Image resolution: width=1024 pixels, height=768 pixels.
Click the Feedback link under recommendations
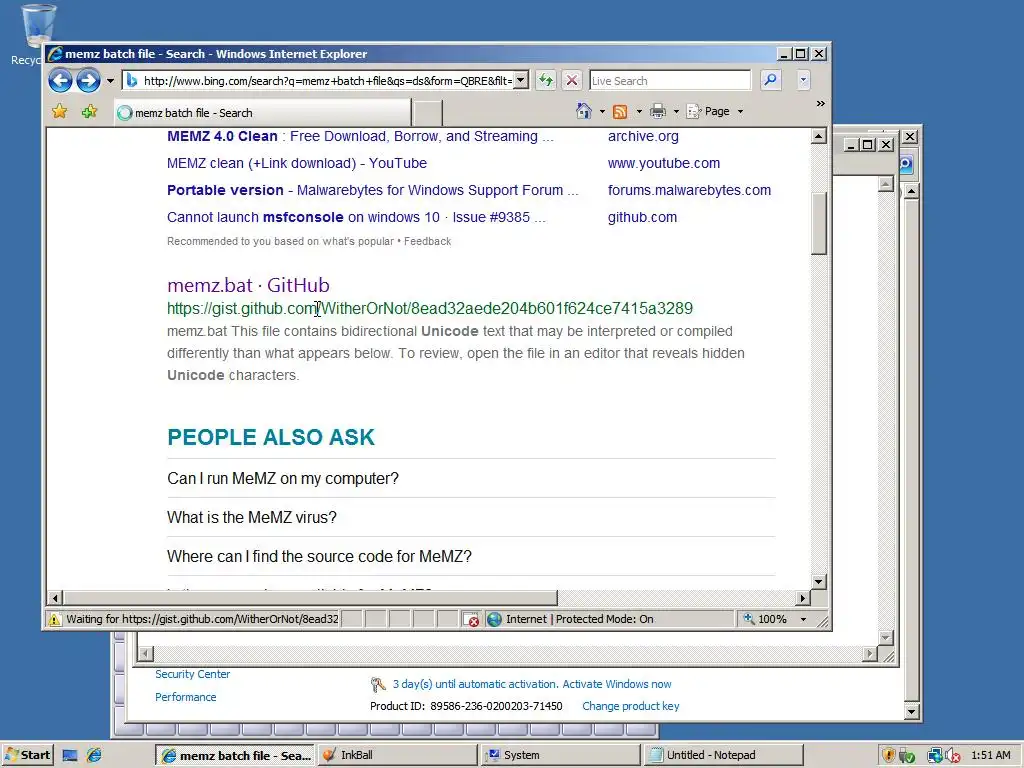pyautogui.click(x=427, y=241)
